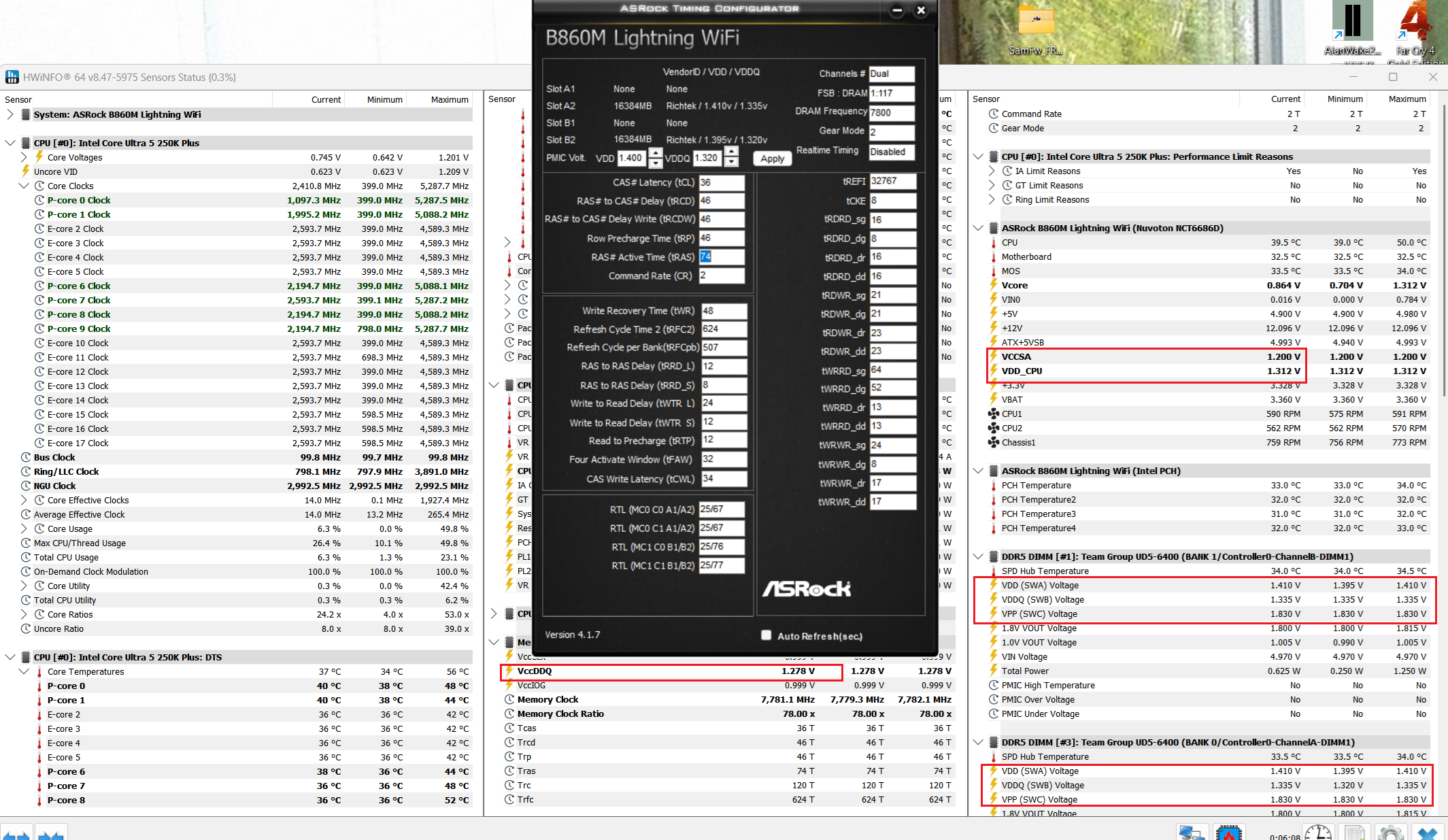Screen dimensions: 1448x840
Task: Click the red chip icon in bottom toolbar
Action: (x=1229, y=833)
